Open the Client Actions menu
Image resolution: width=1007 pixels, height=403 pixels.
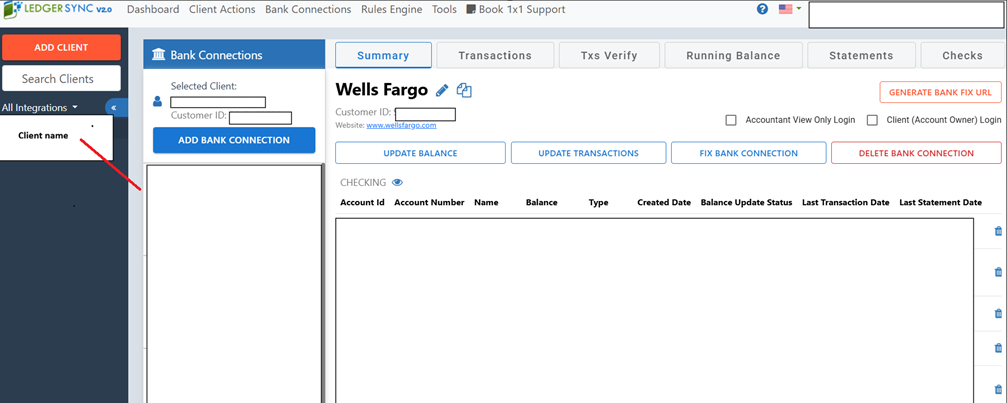coord(222,10)
